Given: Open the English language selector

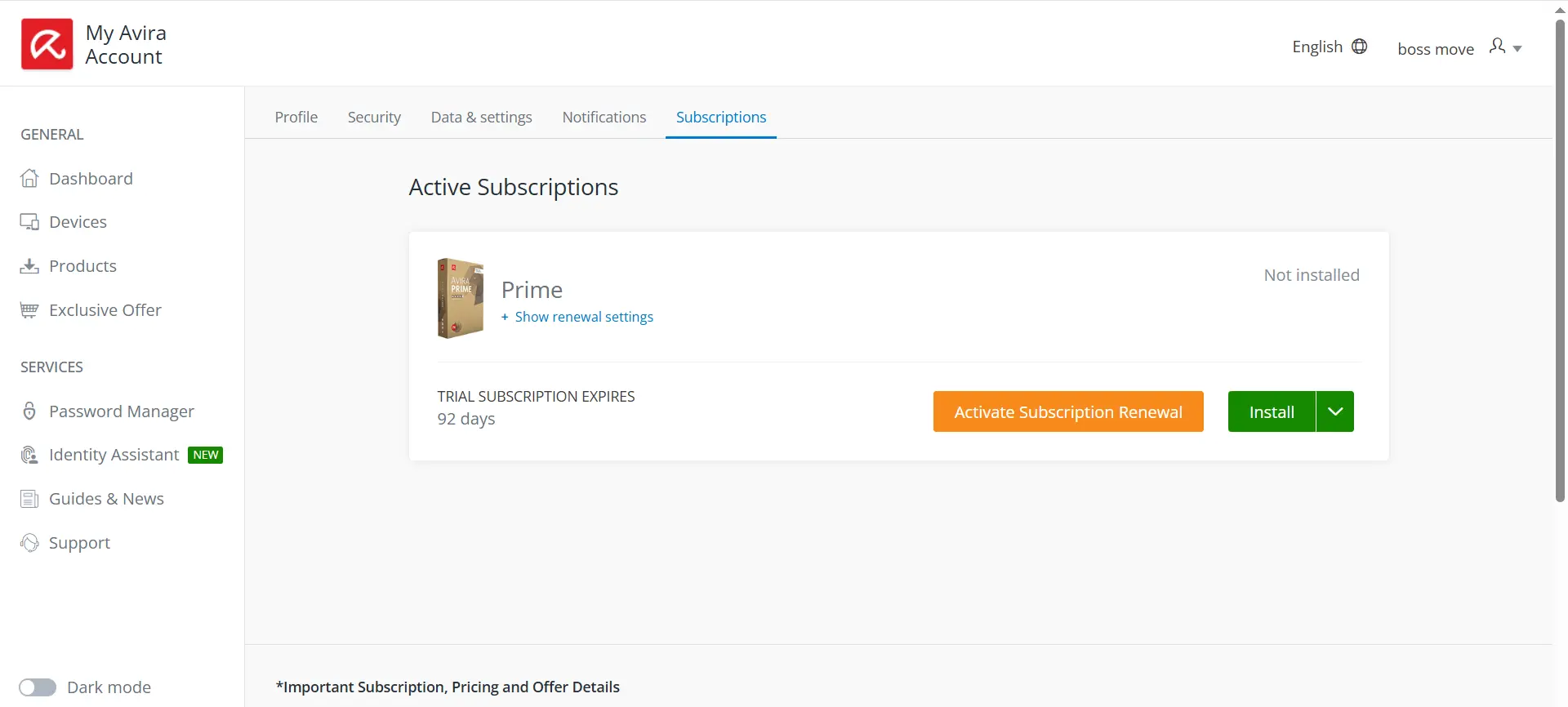Looking at the screenshot, I should (1330, 47).
